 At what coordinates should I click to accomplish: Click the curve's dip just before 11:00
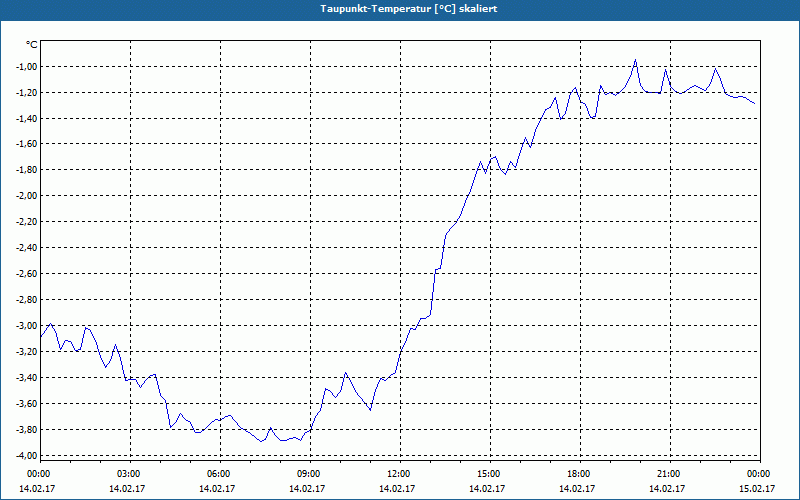(x=370, y=409)
